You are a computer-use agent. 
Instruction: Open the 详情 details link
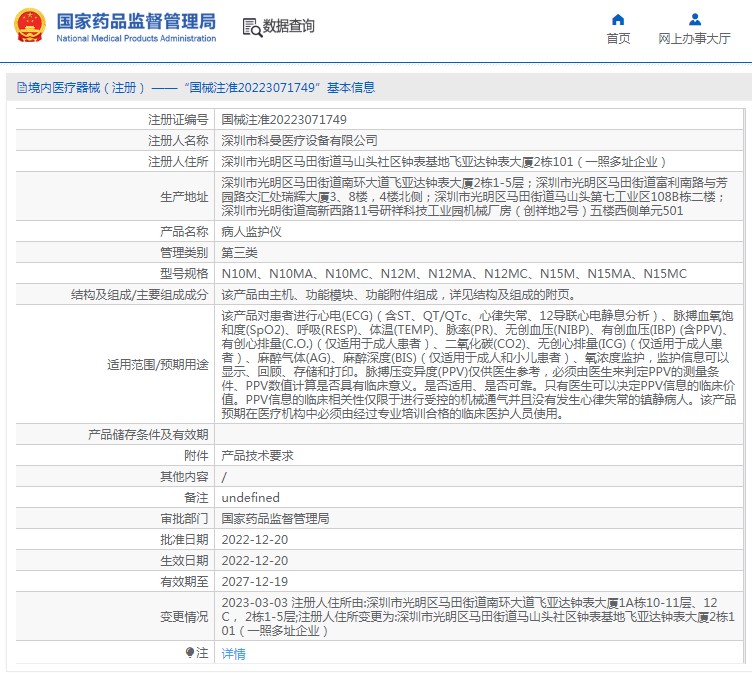[x=233, y=653]
